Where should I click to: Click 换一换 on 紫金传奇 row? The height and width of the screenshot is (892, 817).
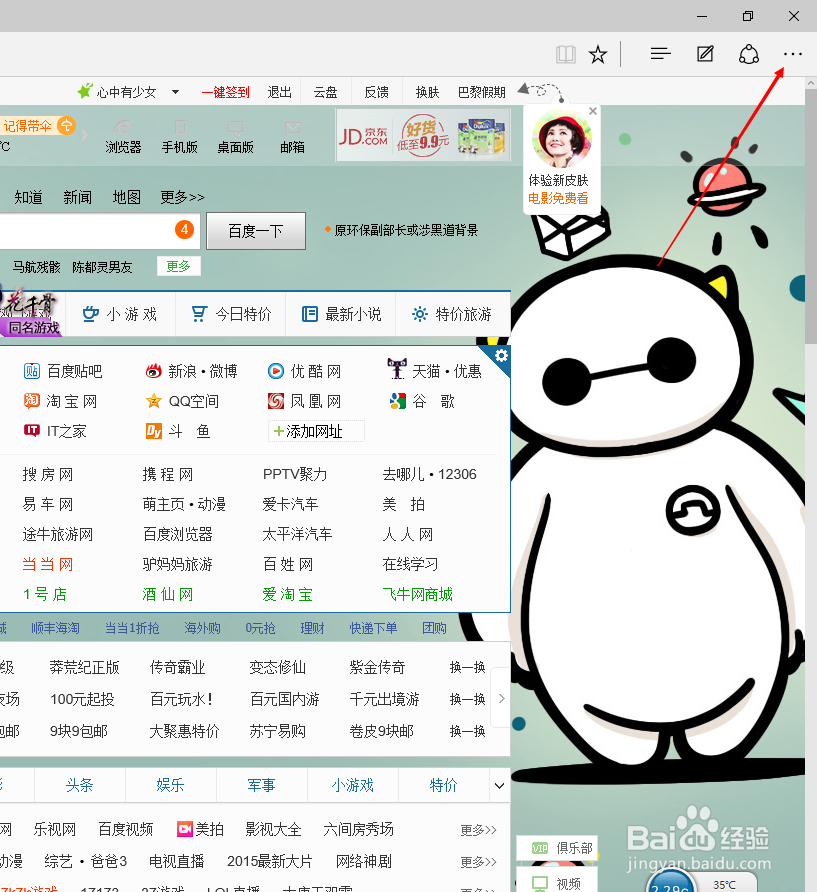[467, 667]
